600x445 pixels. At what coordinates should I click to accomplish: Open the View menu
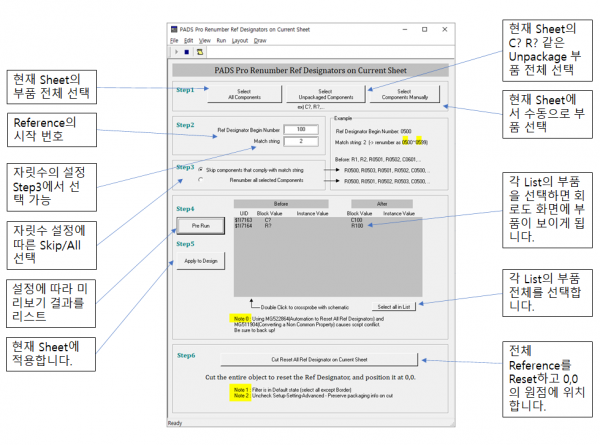[203, 40]
